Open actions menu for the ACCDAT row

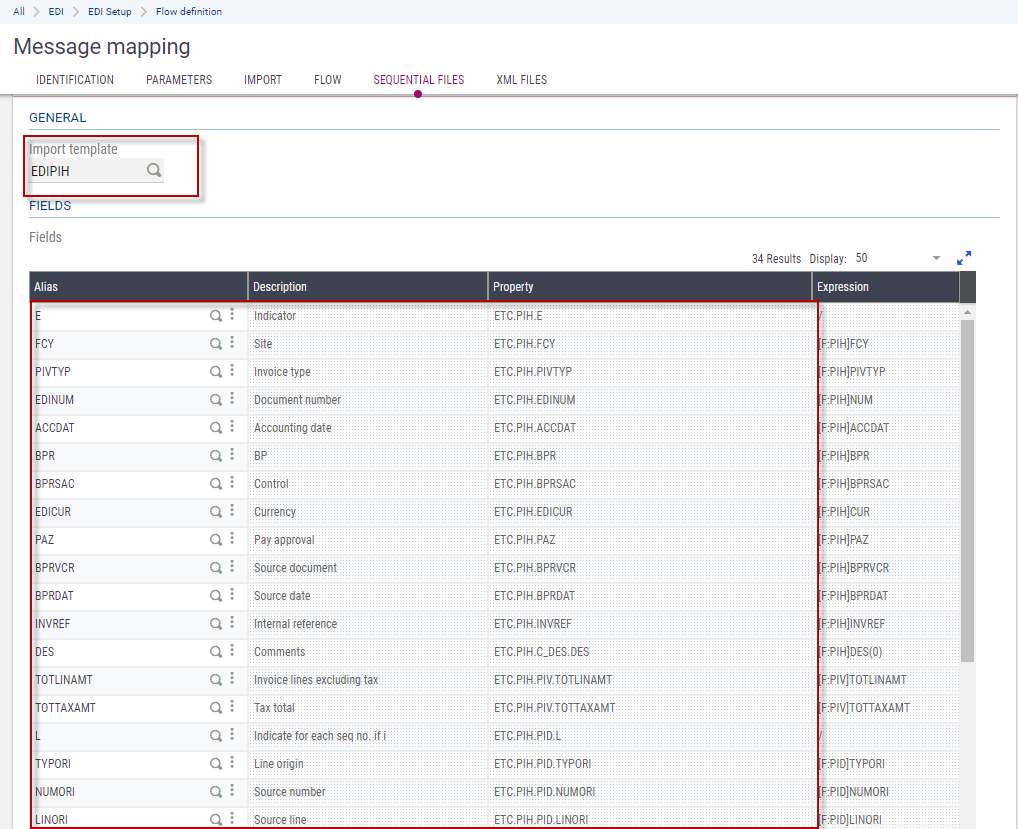[x=232, y=427]
